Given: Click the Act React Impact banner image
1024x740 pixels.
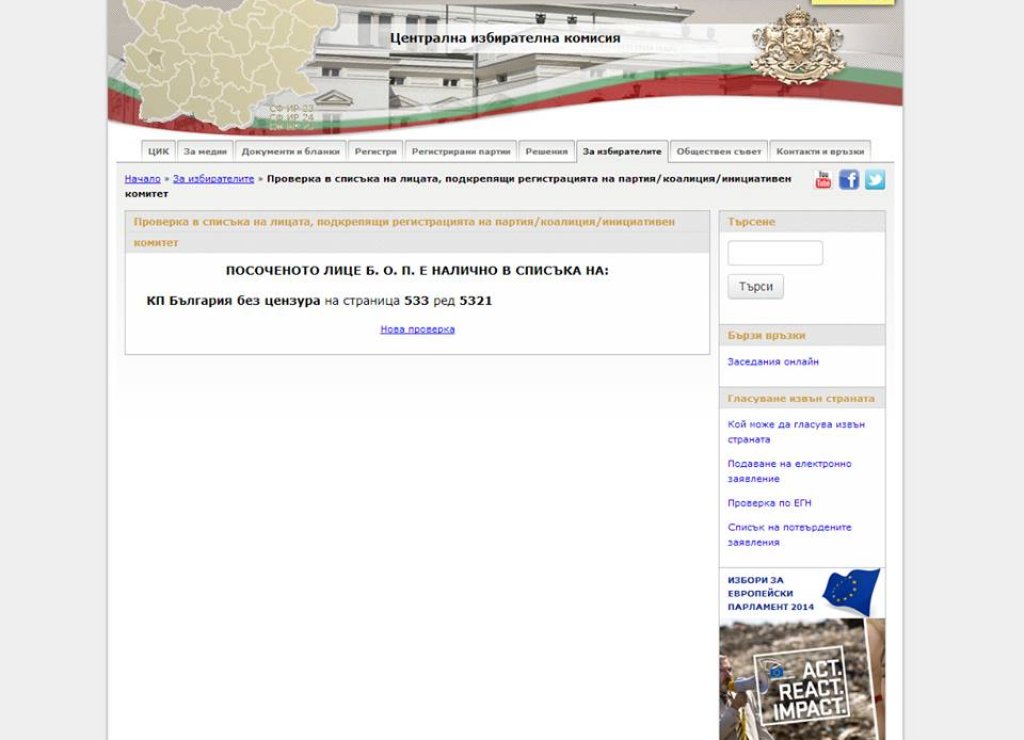Looking at the screenshot, I should [x=802, y=679].
